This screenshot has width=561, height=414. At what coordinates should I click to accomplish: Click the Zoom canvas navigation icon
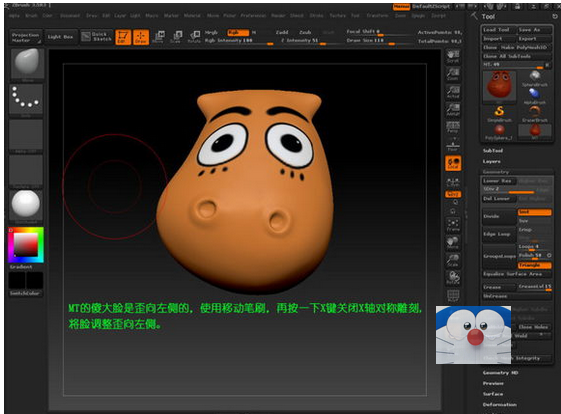pyautogui.click(x=453, y=74)
